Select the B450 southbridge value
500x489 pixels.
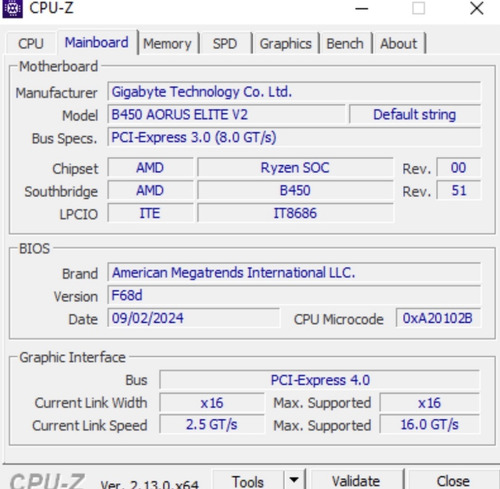pos(295,190)
